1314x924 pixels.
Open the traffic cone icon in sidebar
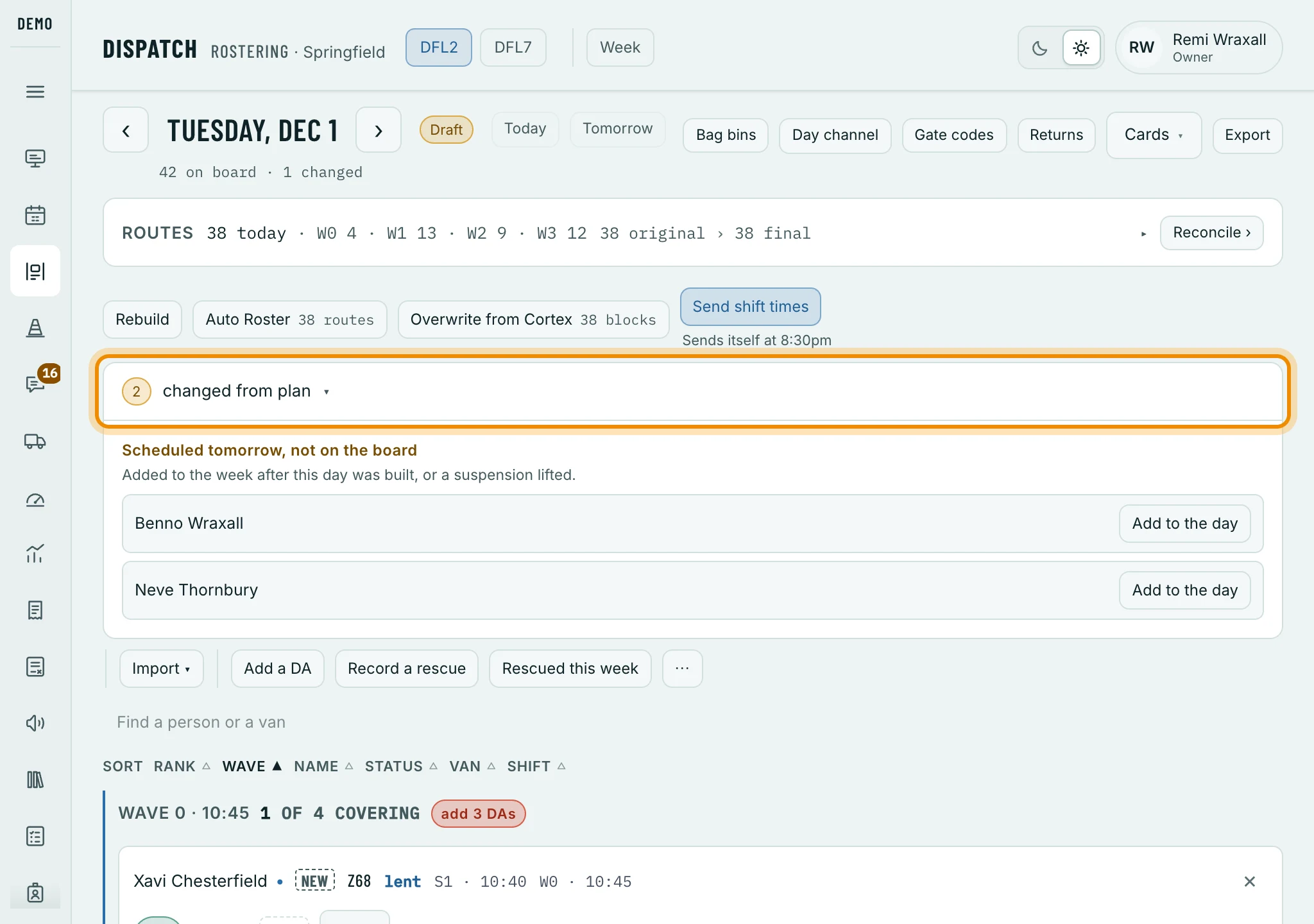point(35,328)
